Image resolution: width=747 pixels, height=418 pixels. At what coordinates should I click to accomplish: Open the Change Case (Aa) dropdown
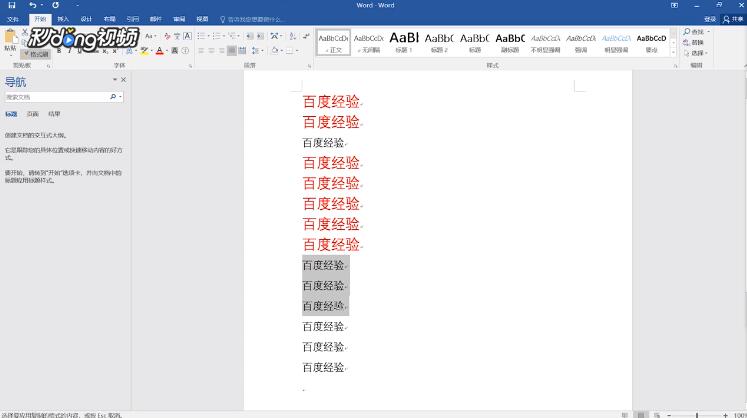[x=151, y=36]
